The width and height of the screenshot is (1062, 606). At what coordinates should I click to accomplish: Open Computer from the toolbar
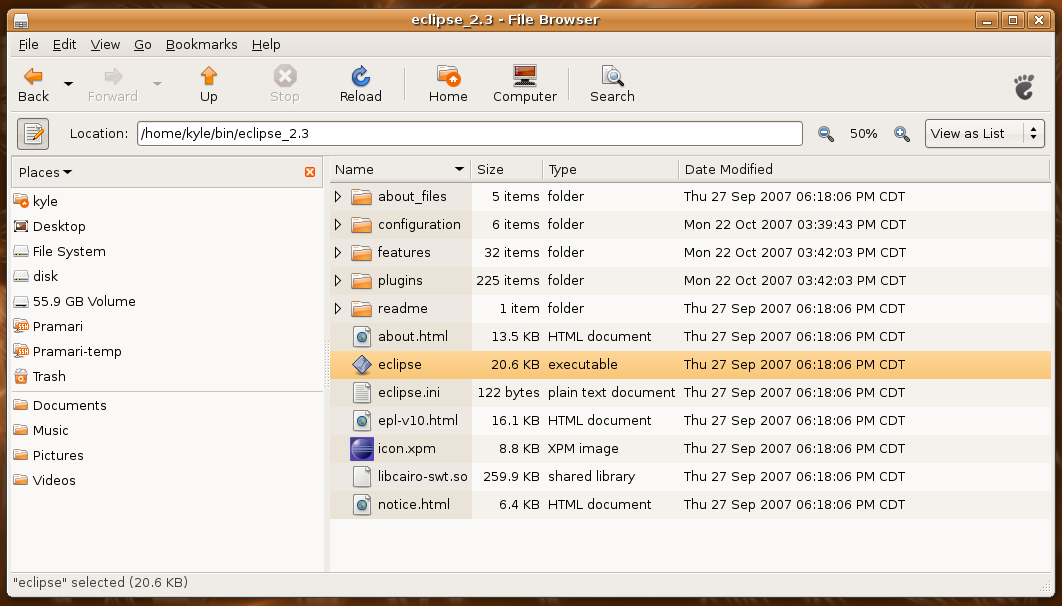click(525, 85)
